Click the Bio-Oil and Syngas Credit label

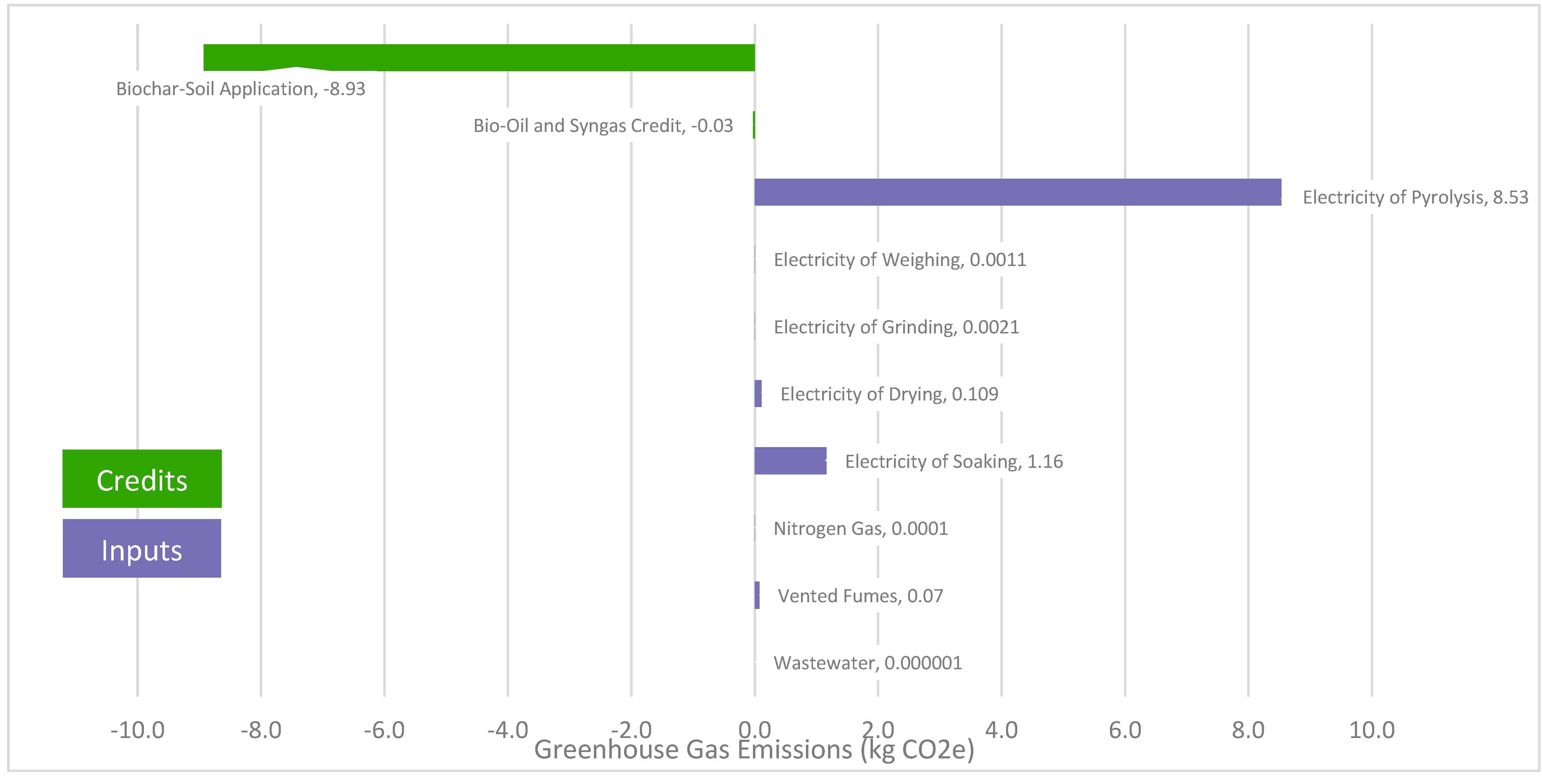(x=603, y=126)
